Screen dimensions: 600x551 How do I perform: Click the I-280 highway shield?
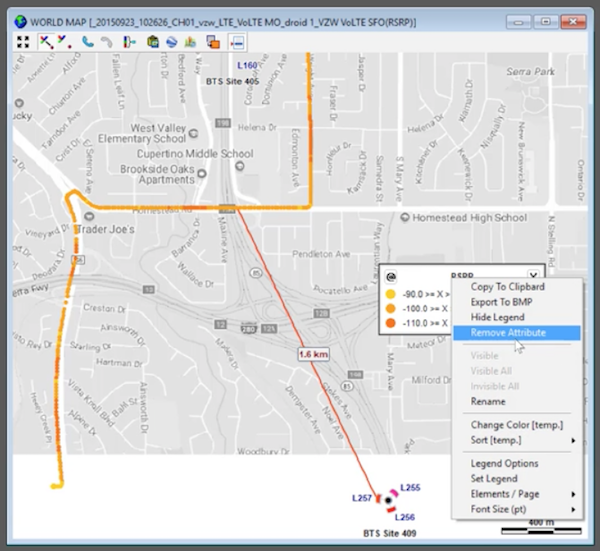click(248, 328)
